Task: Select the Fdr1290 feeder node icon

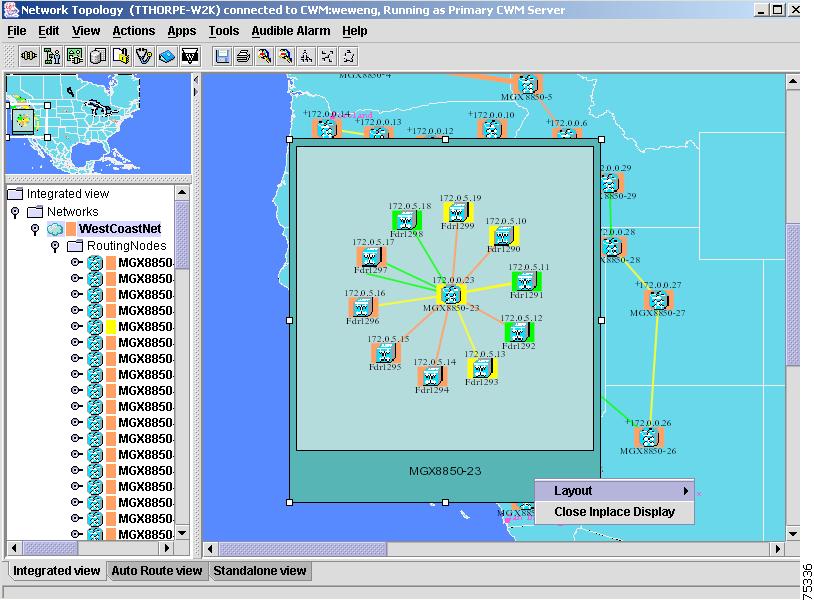Action: (504, 236)
